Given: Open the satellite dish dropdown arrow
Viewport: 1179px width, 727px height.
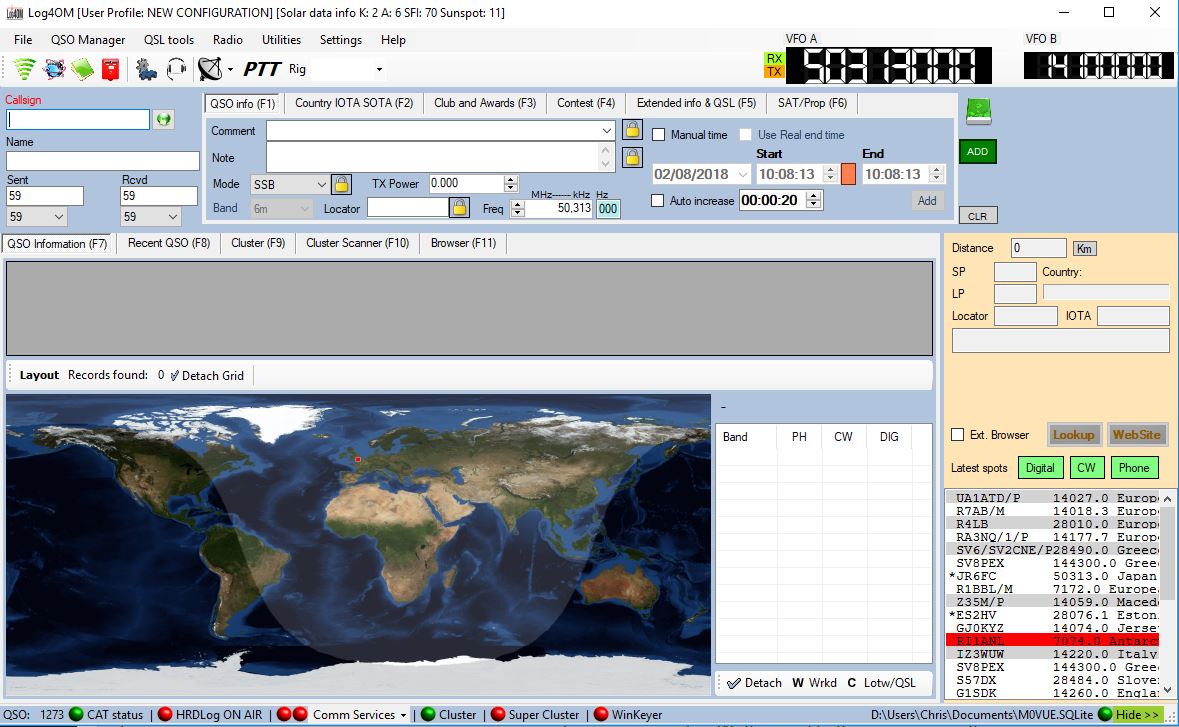Looking at the screenshot, I should click(230, 69).
